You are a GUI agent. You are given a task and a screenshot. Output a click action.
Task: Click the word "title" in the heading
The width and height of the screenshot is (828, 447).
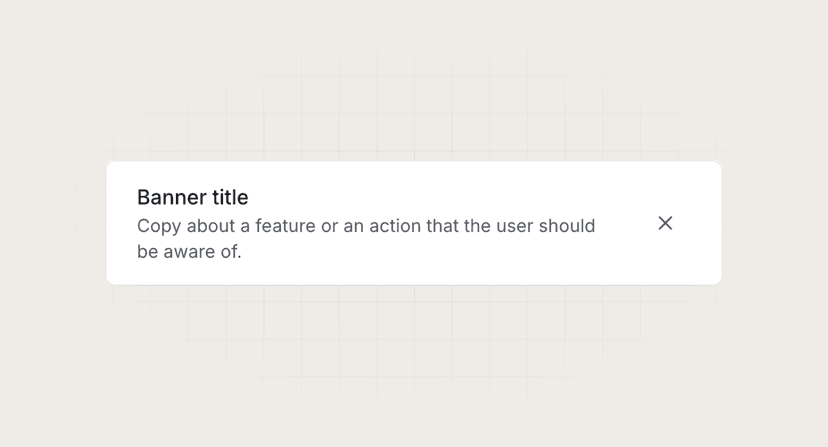(228, 197)
